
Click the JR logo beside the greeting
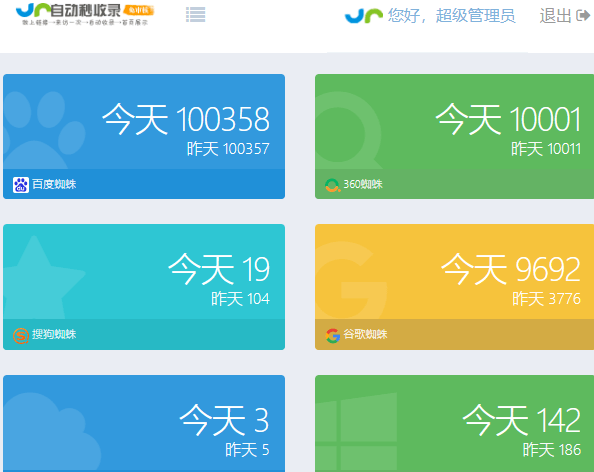pos(364,16)
